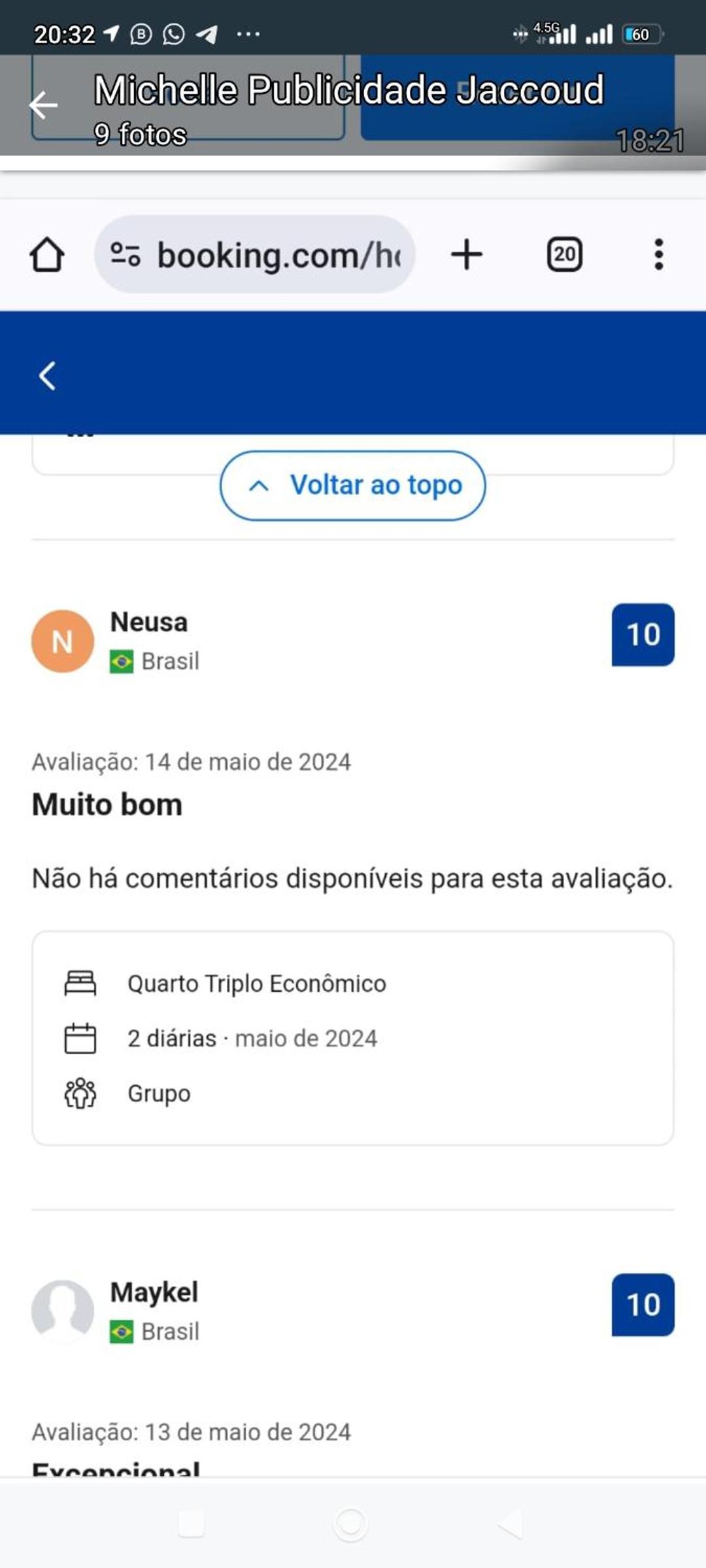Tap Maykel's profile avatar
Image resolution: width=706 pixels, height=1568 pixels.
coord(63,1311)
